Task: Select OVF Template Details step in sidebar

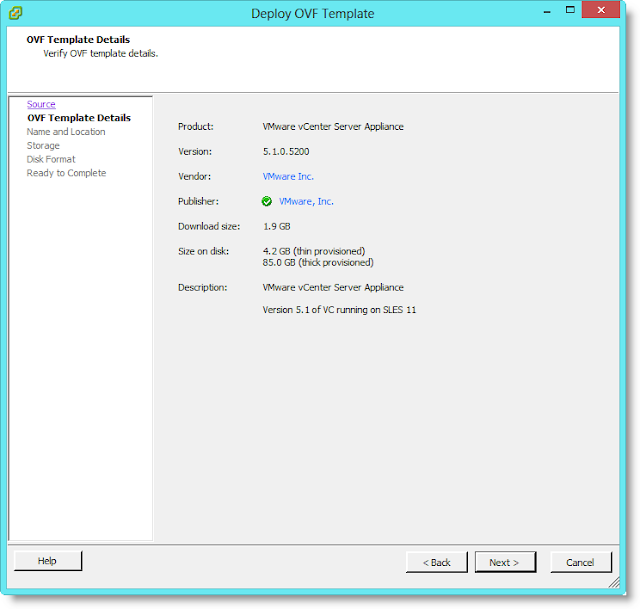Action: pos(79,118)
